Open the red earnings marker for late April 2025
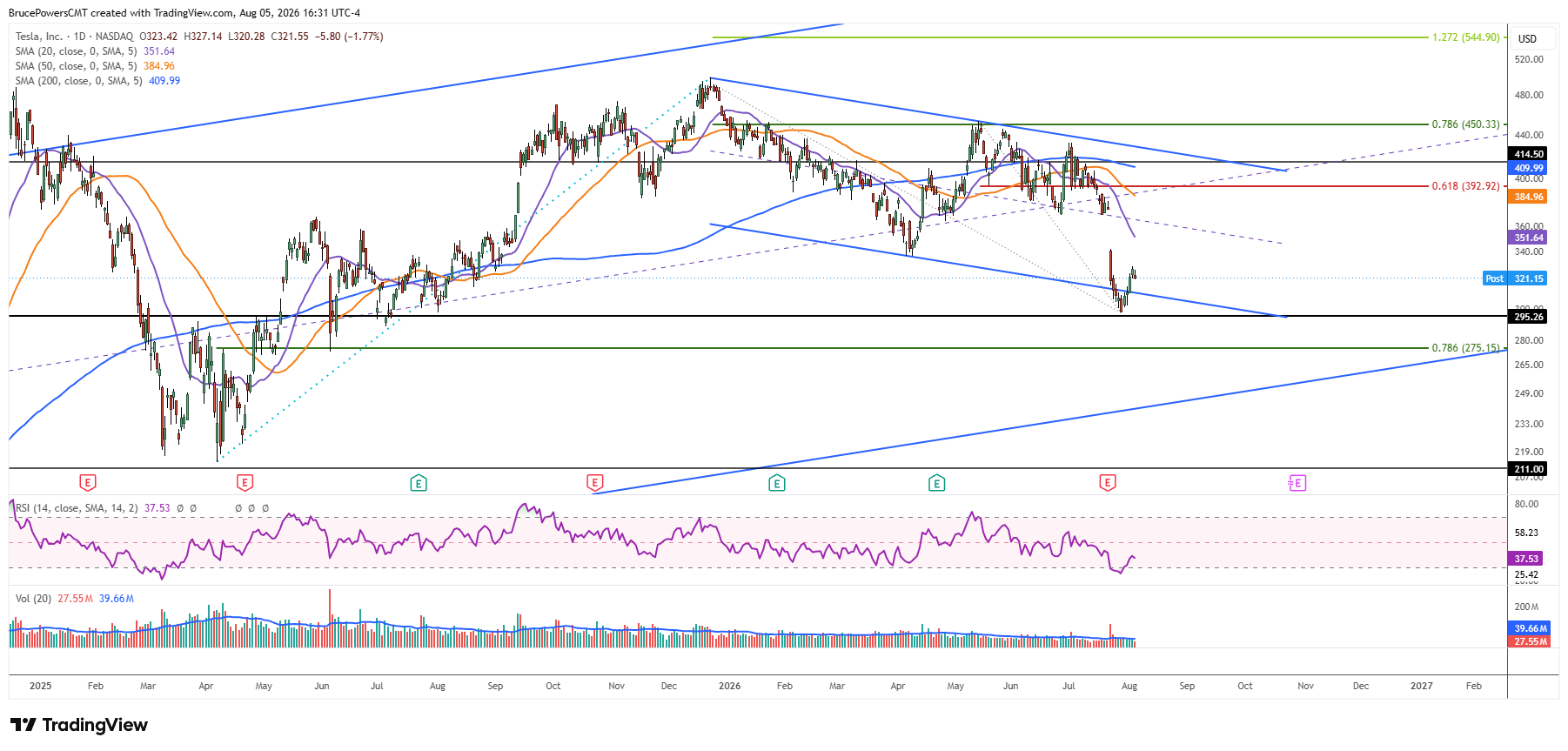 point(245,482)
